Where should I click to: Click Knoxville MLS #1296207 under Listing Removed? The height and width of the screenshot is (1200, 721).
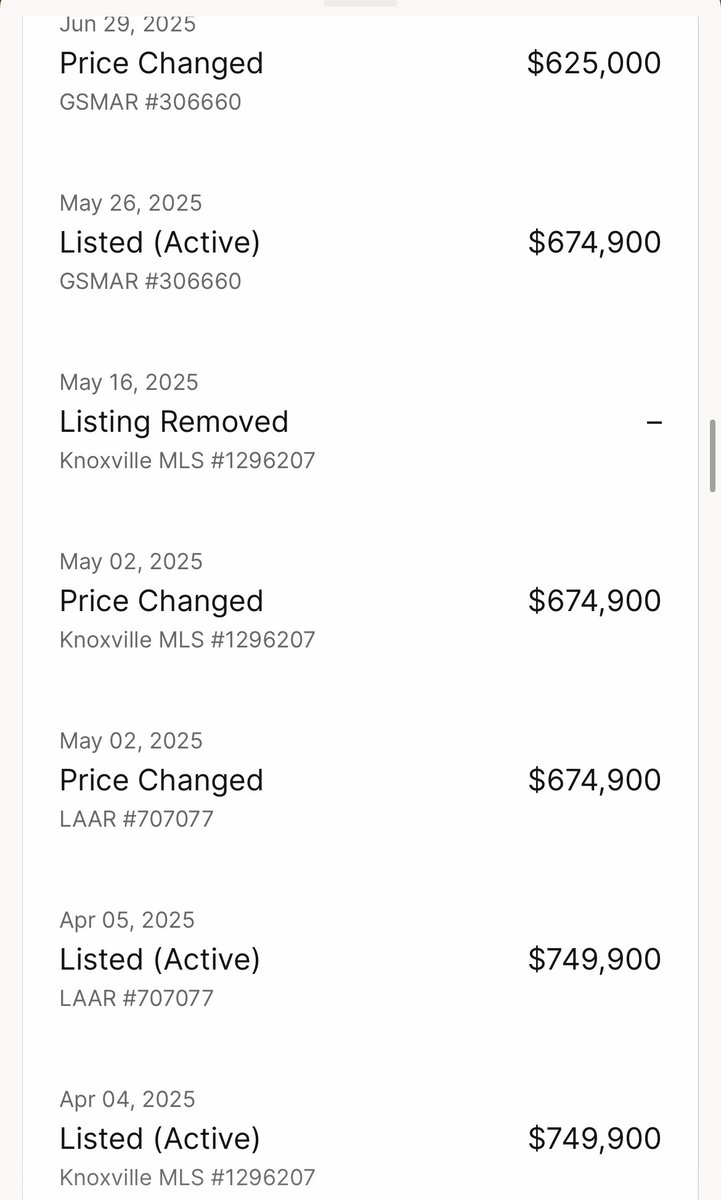click(187, 460)
